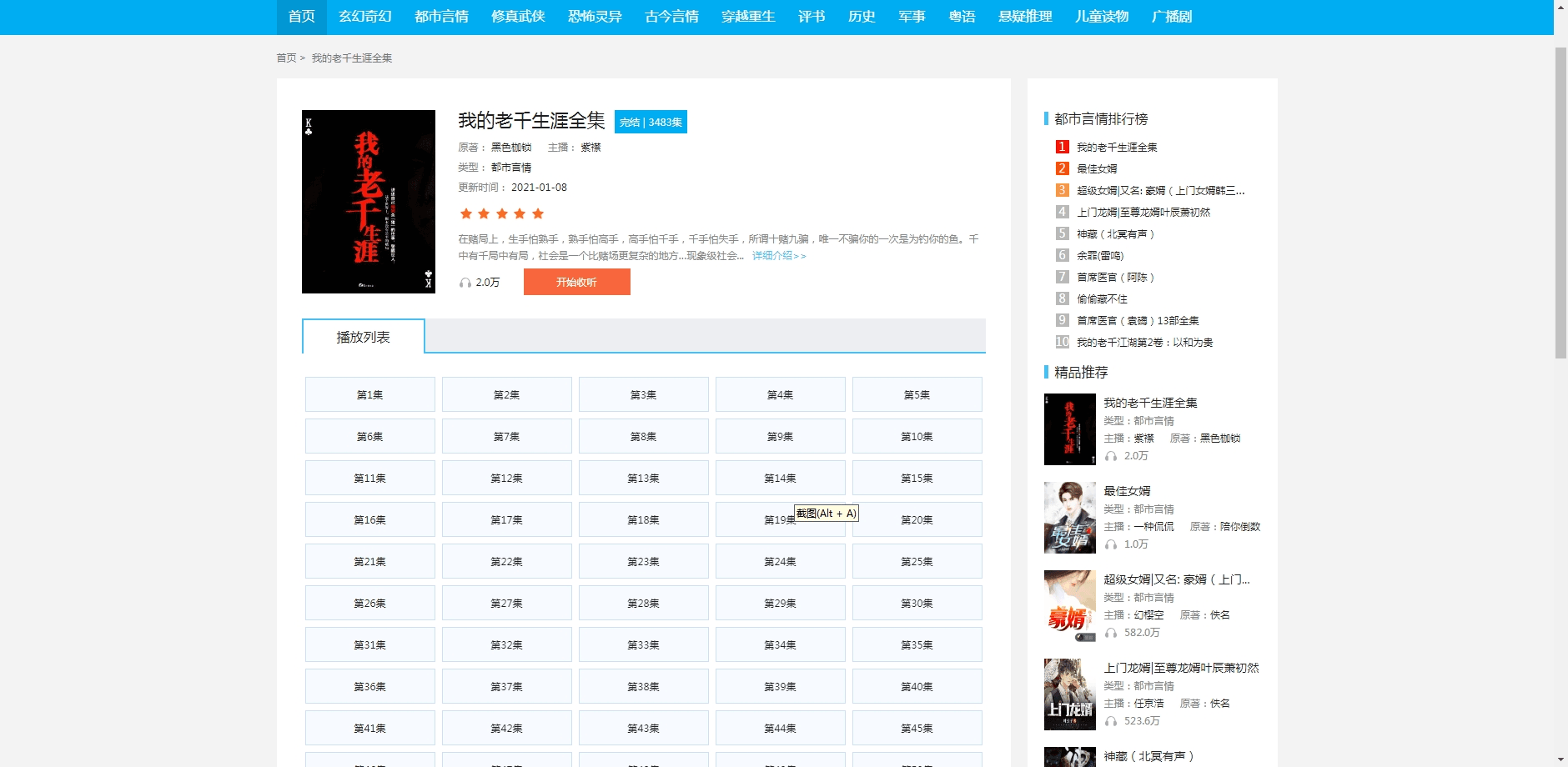The image size is (1568, 767).
Task: Open rank 4 上门龙婿 in ranking list
Action: pos(1143,213)
